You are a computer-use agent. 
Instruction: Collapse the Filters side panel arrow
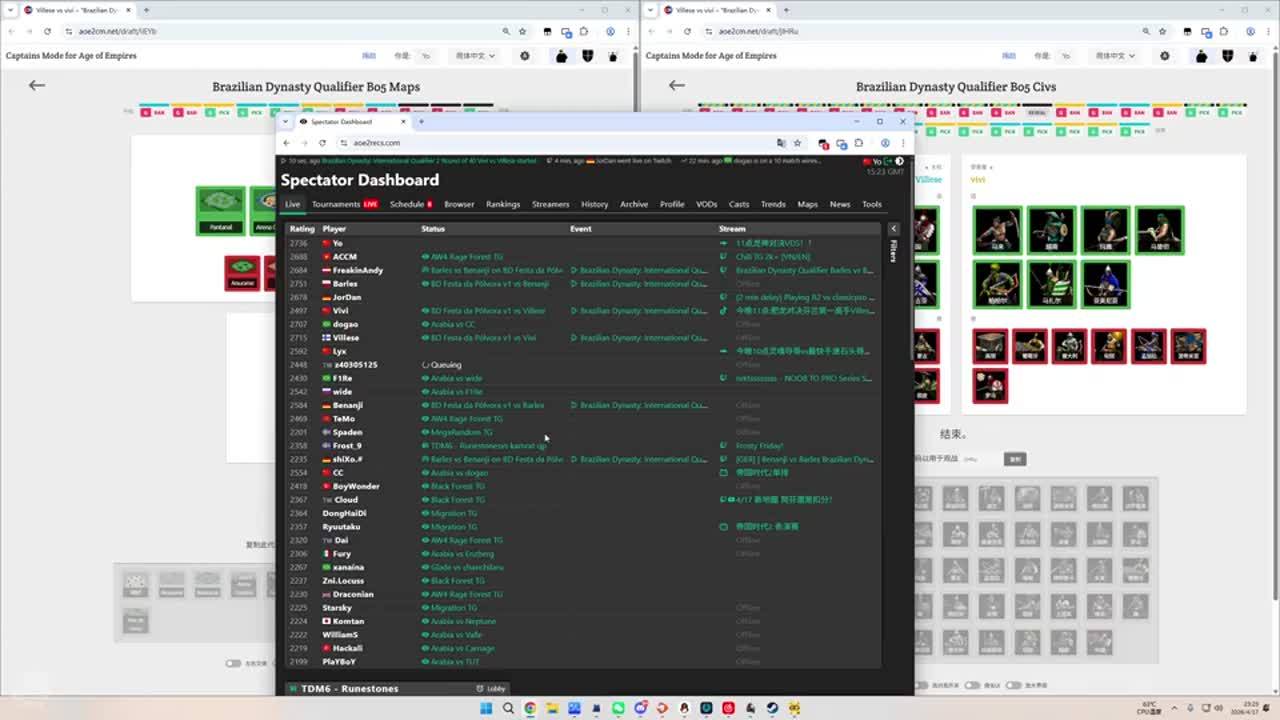point(893,229)
